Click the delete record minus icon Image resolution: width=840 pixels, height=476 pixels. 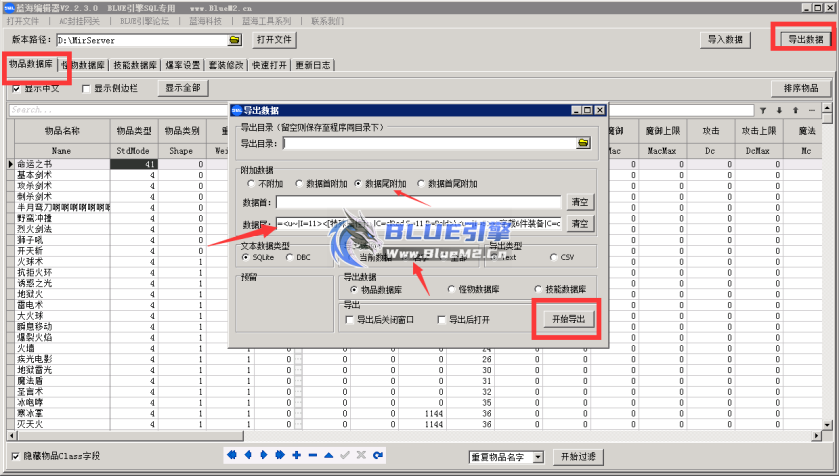tap(313, 456)
